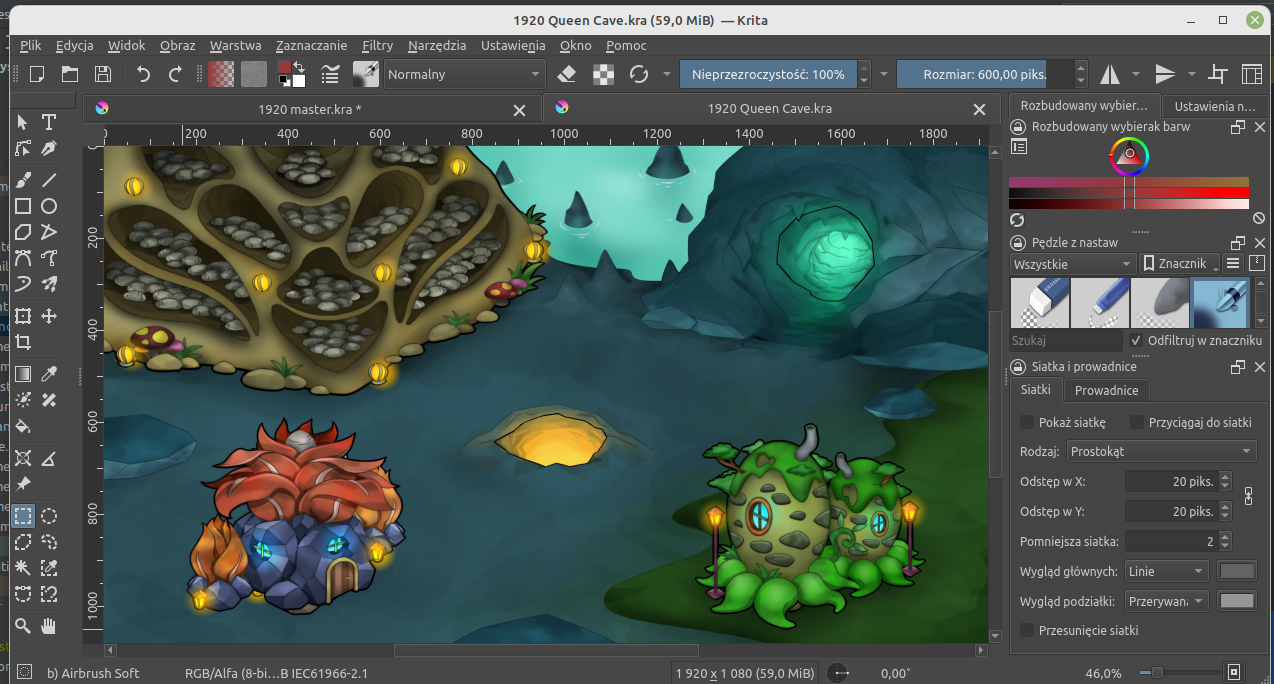Choose the Crop tool
This screenshot has height=684, width=1274.
click(x=22, y=343)
